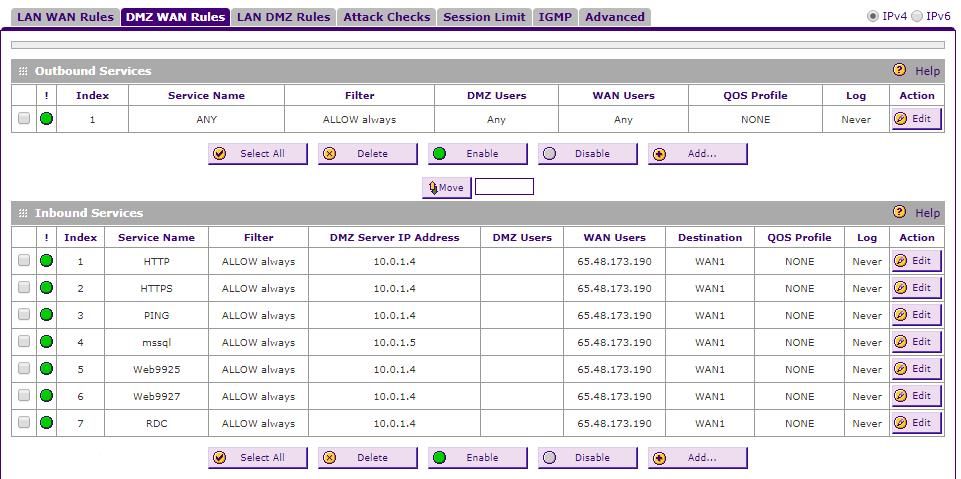Edit the PING inbound rule
Screen dimensions: 961x479
(915, 315)
